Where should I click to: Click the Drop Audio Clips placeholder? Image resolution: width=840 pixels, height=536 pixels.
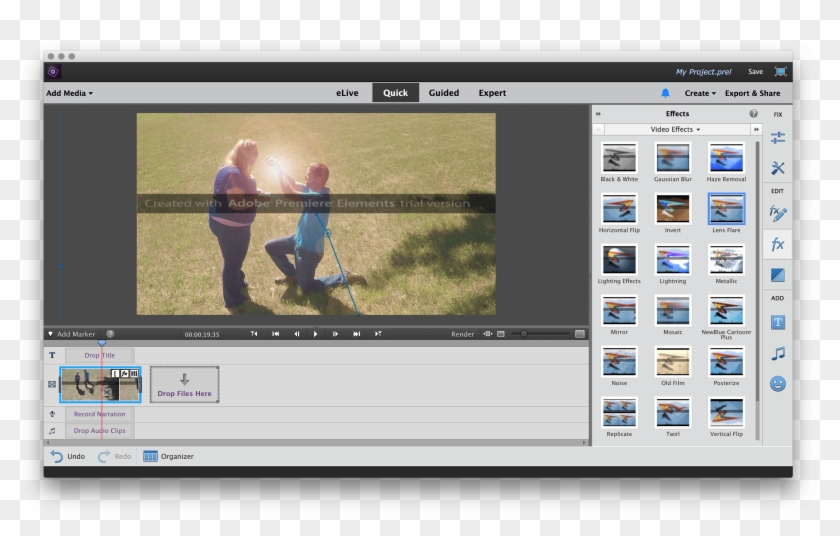click(100, 431)
